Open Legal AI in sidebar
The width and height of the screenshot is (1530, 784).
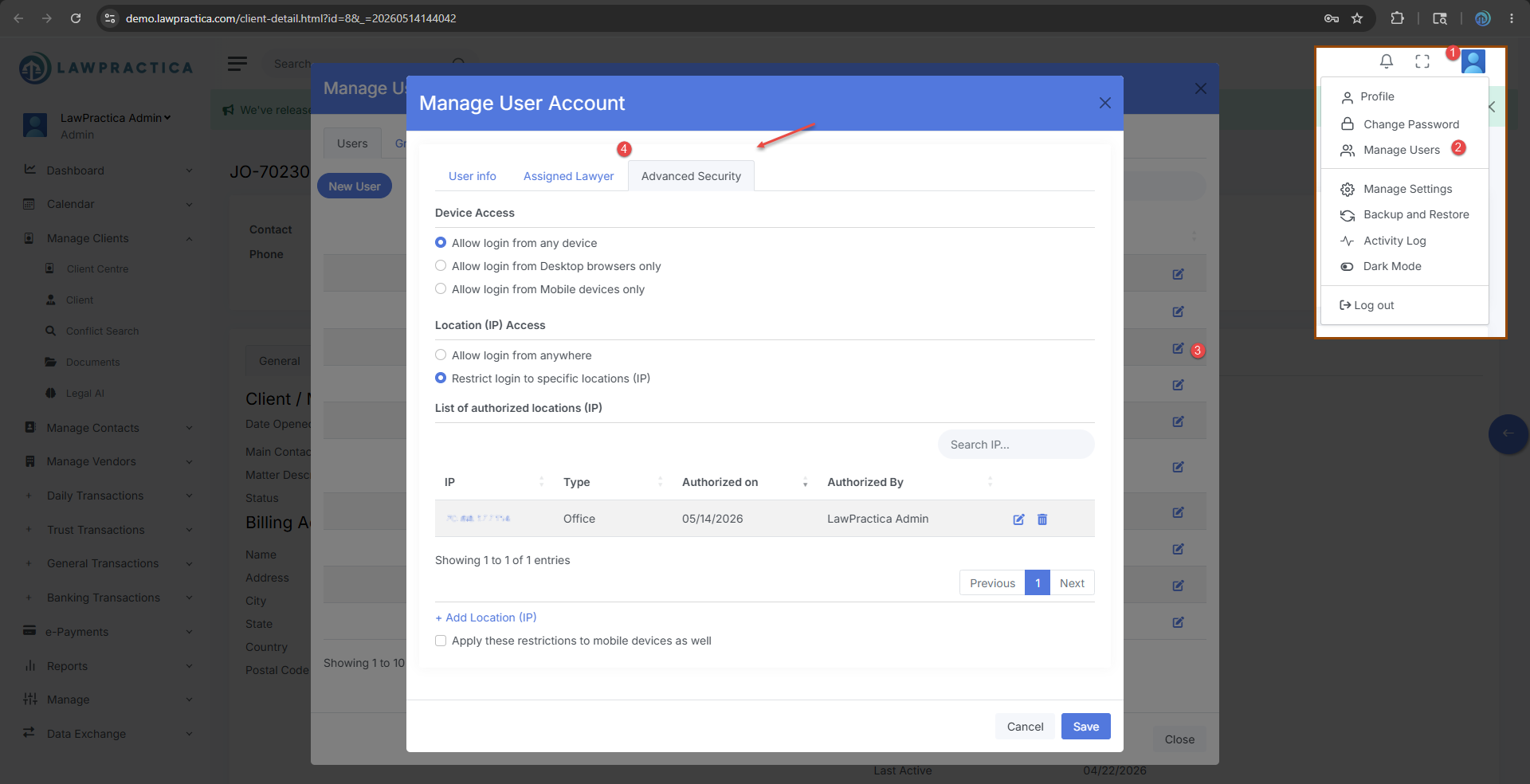[84, 393]
